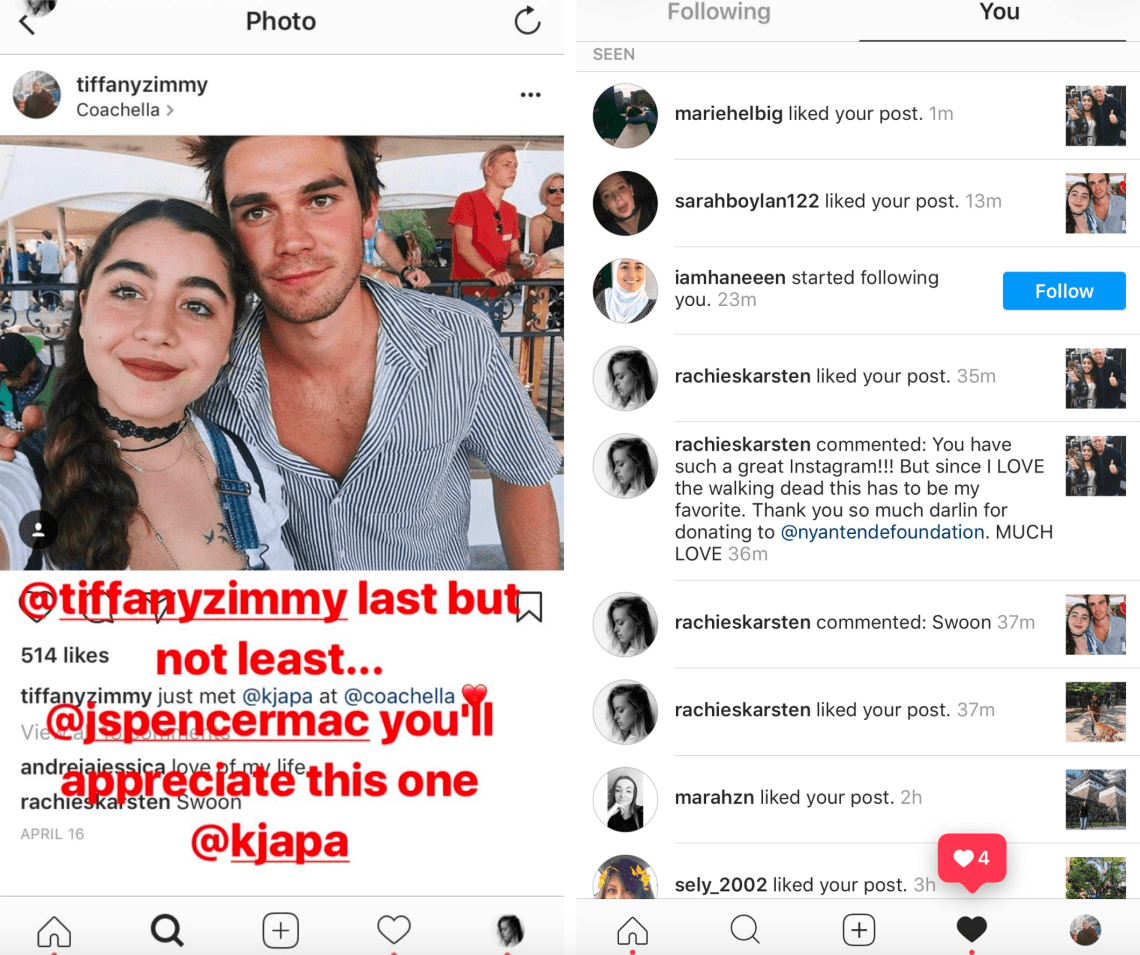Open the @nyantendefoundation mention link
Viewport: 1140px width, 955px height.
point(882,532)
